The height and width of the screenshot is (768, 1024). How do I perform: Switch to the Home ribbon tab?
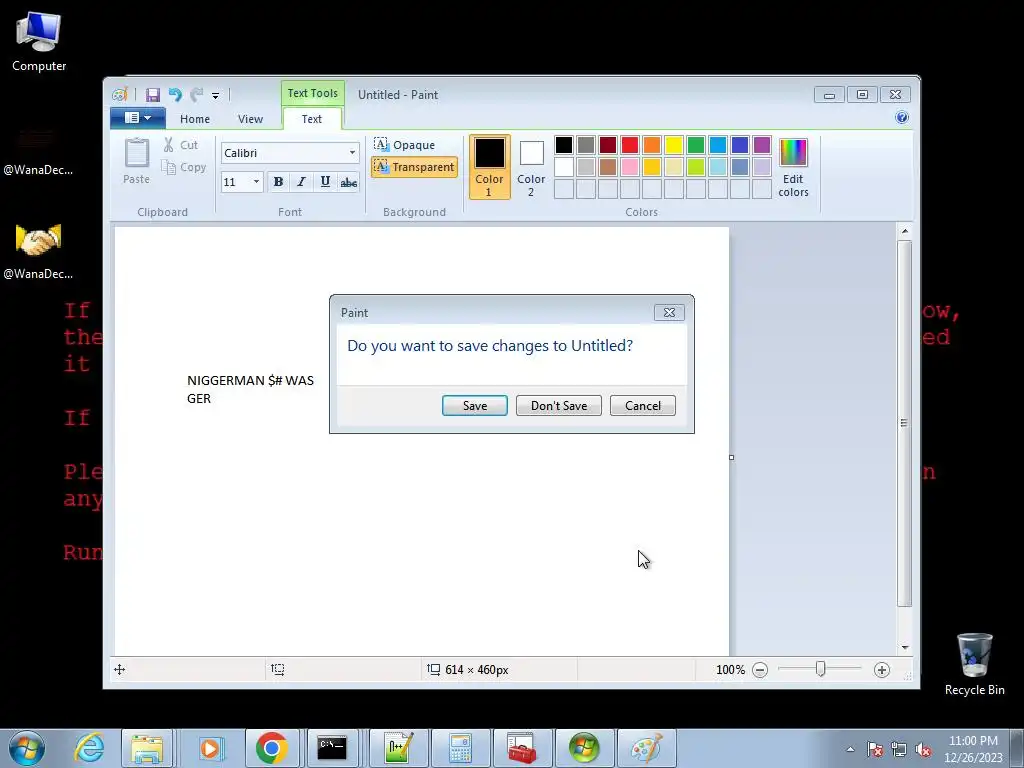click(x=195, y=119)
